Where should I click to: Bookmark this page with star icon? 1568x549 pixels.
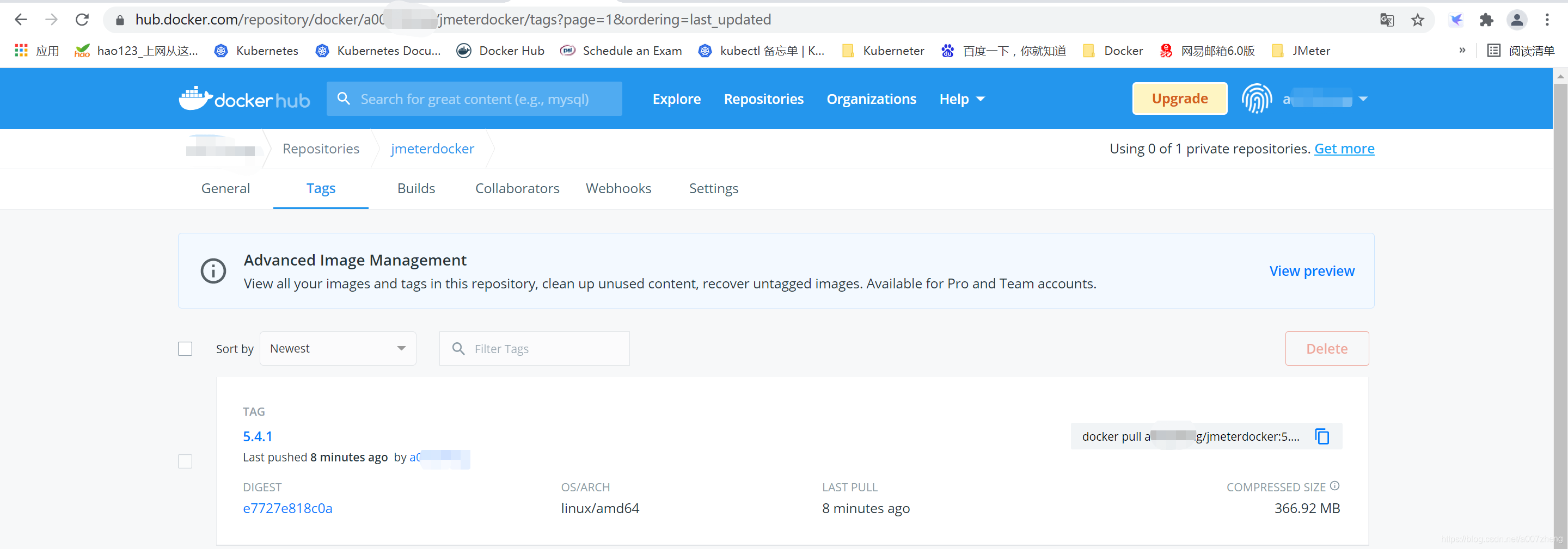click(x=1418, y=20)
